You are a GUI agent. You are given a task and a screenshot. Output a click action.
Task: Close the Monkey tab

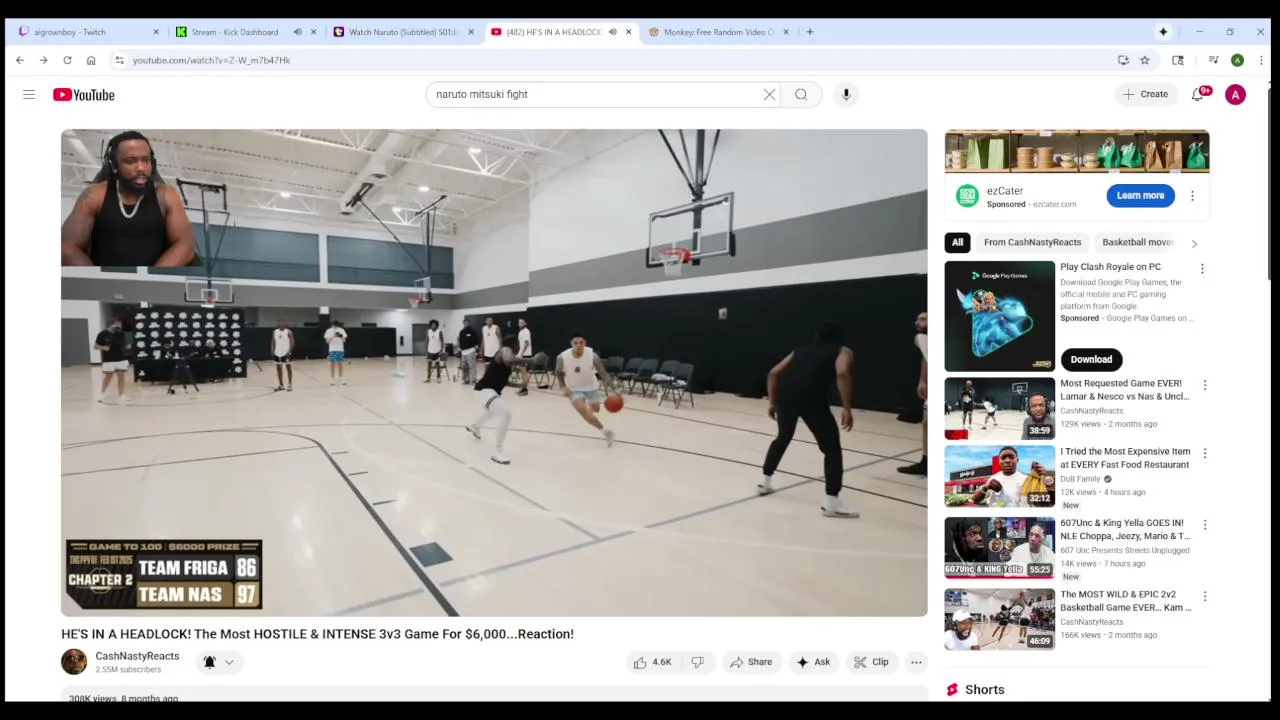point(786,32)
